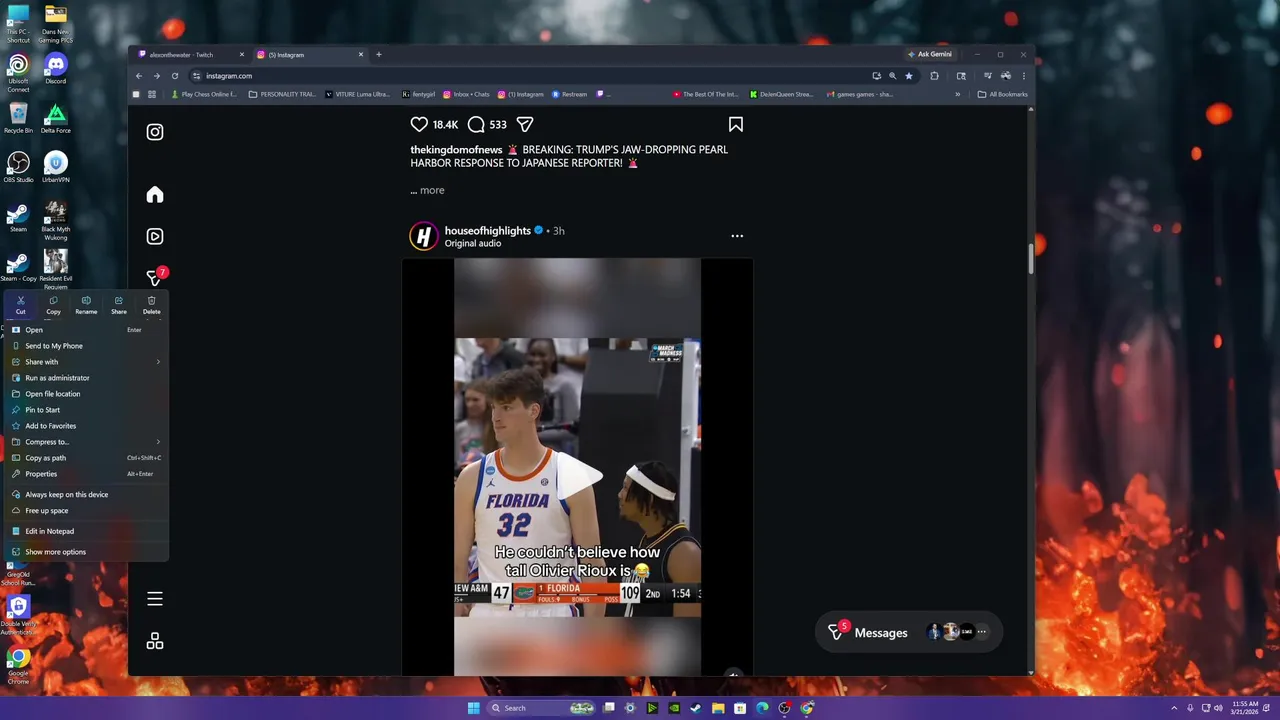
Task: Open the hamburger More menu in Instagram sidebar
Action: pyautogui.click(x=155, y=599)
